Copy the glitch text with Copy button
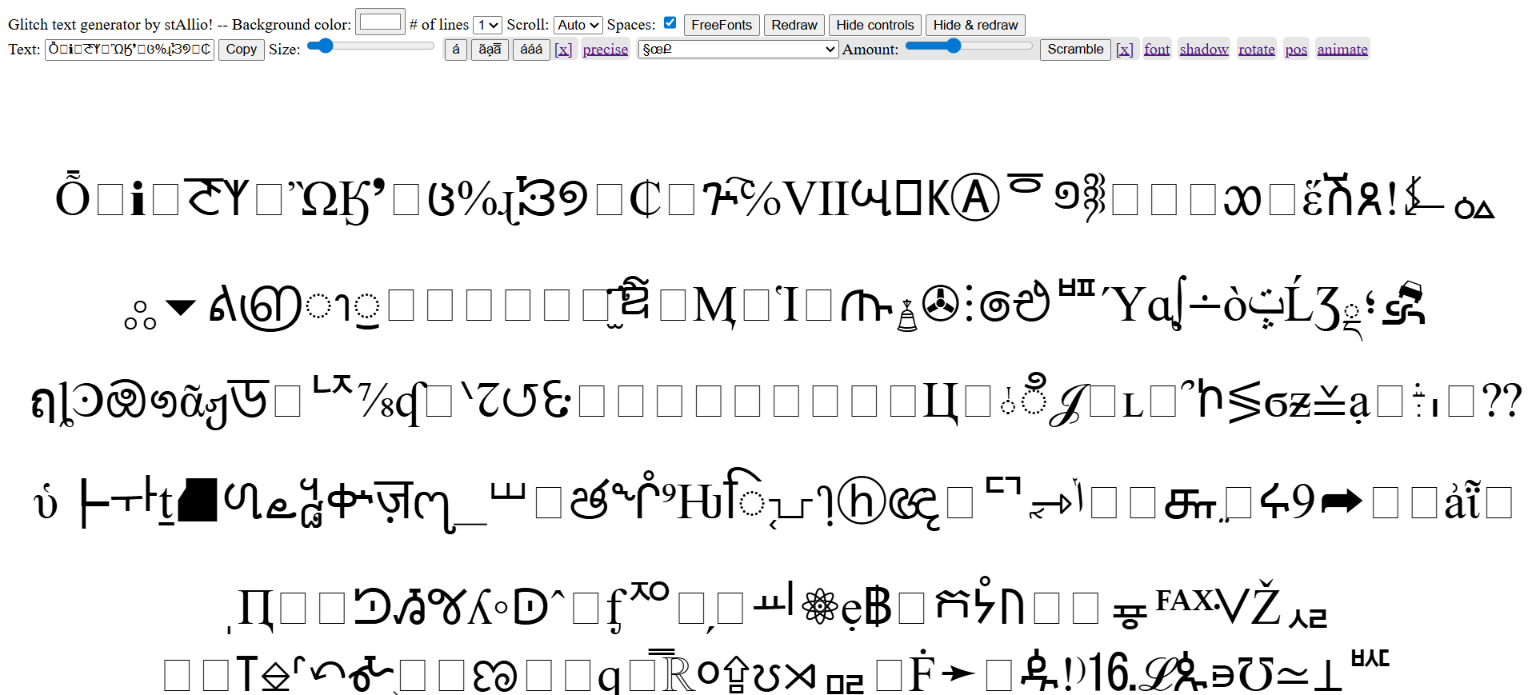1536x695 pixels. pos(240,49)
